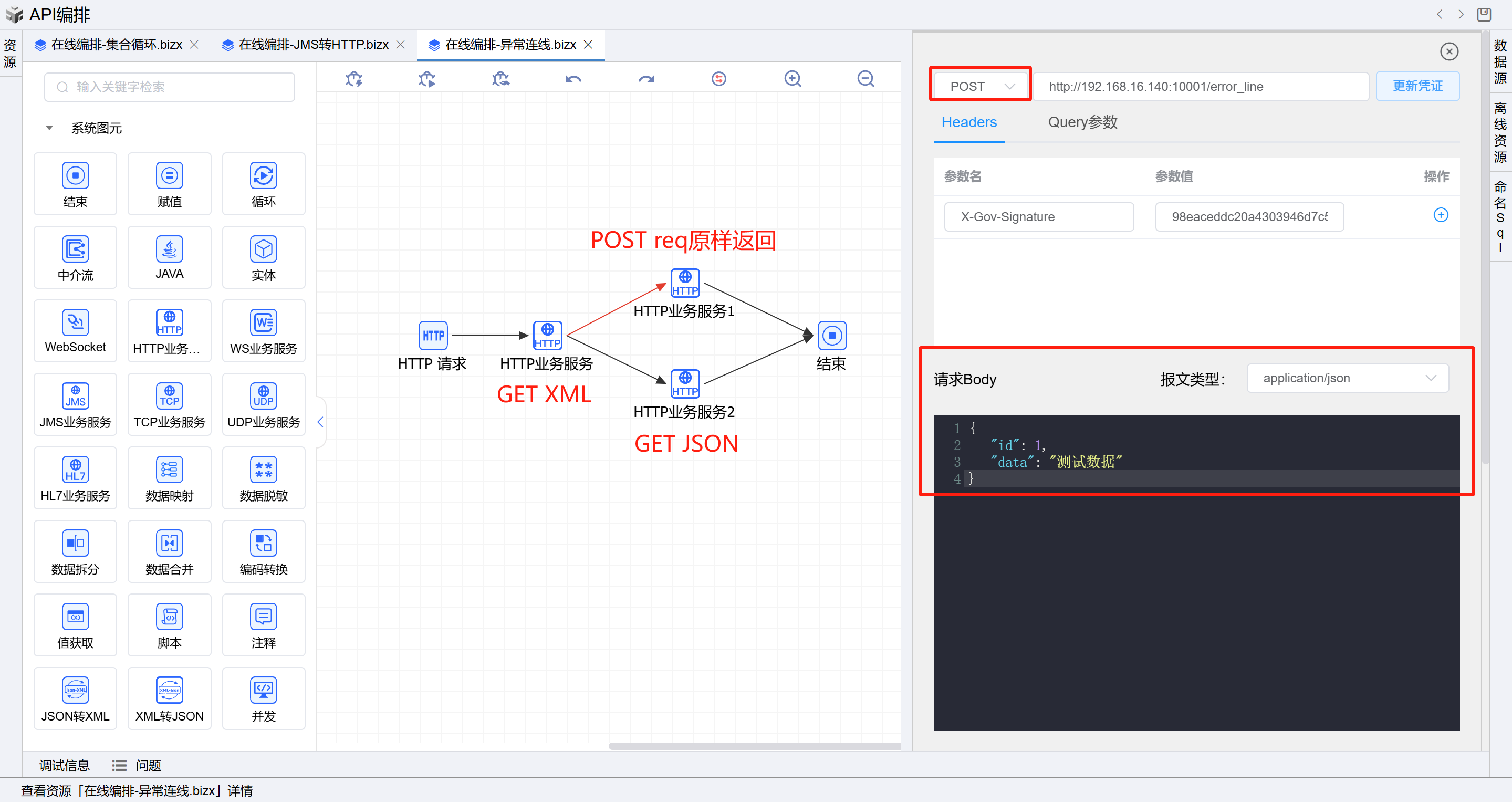The height and width of the screenshot is (803, 1512).
Task: Click the keyword search input field
Action: [170, 87]
